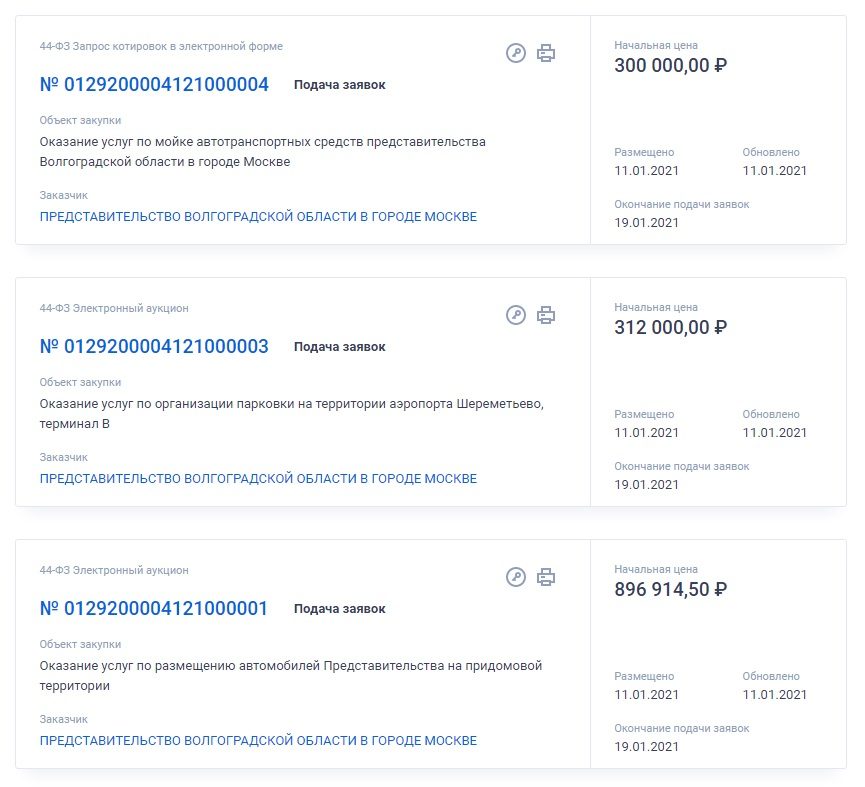Click the 896 914,50 ₽ starting price
The width and height of the screenshot is (865, 787).
click(670, 590)
